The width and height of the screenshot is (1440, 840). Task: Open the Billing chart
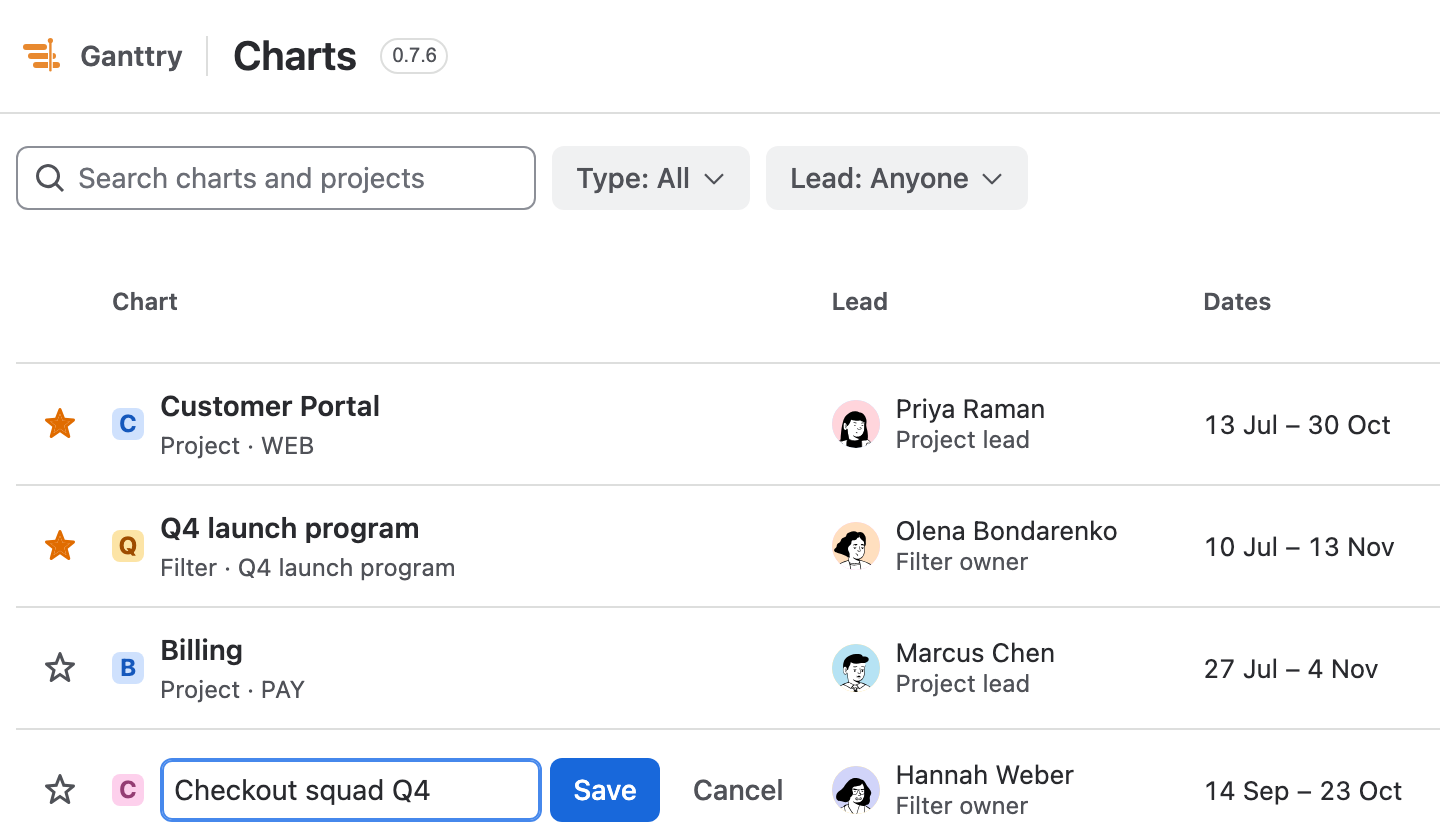tap(202, 651)
